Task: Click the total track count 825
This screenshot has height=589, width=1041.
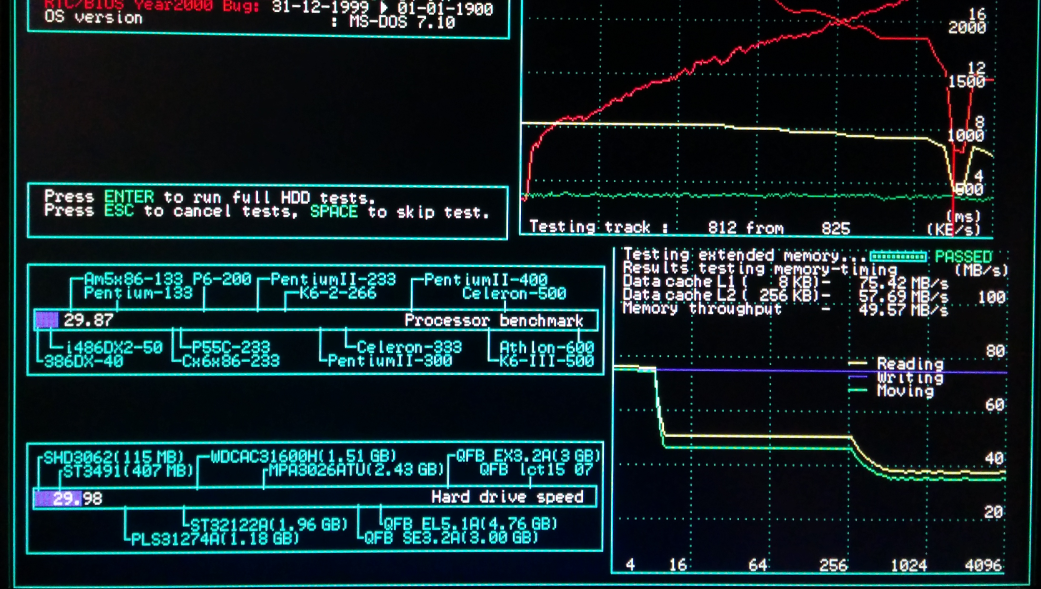Action: coord(835,228)
